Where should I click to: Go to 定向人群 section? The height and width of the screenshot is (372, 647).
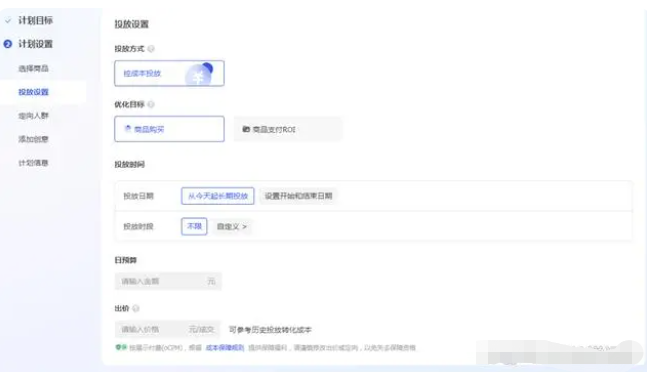coord(33,115)
